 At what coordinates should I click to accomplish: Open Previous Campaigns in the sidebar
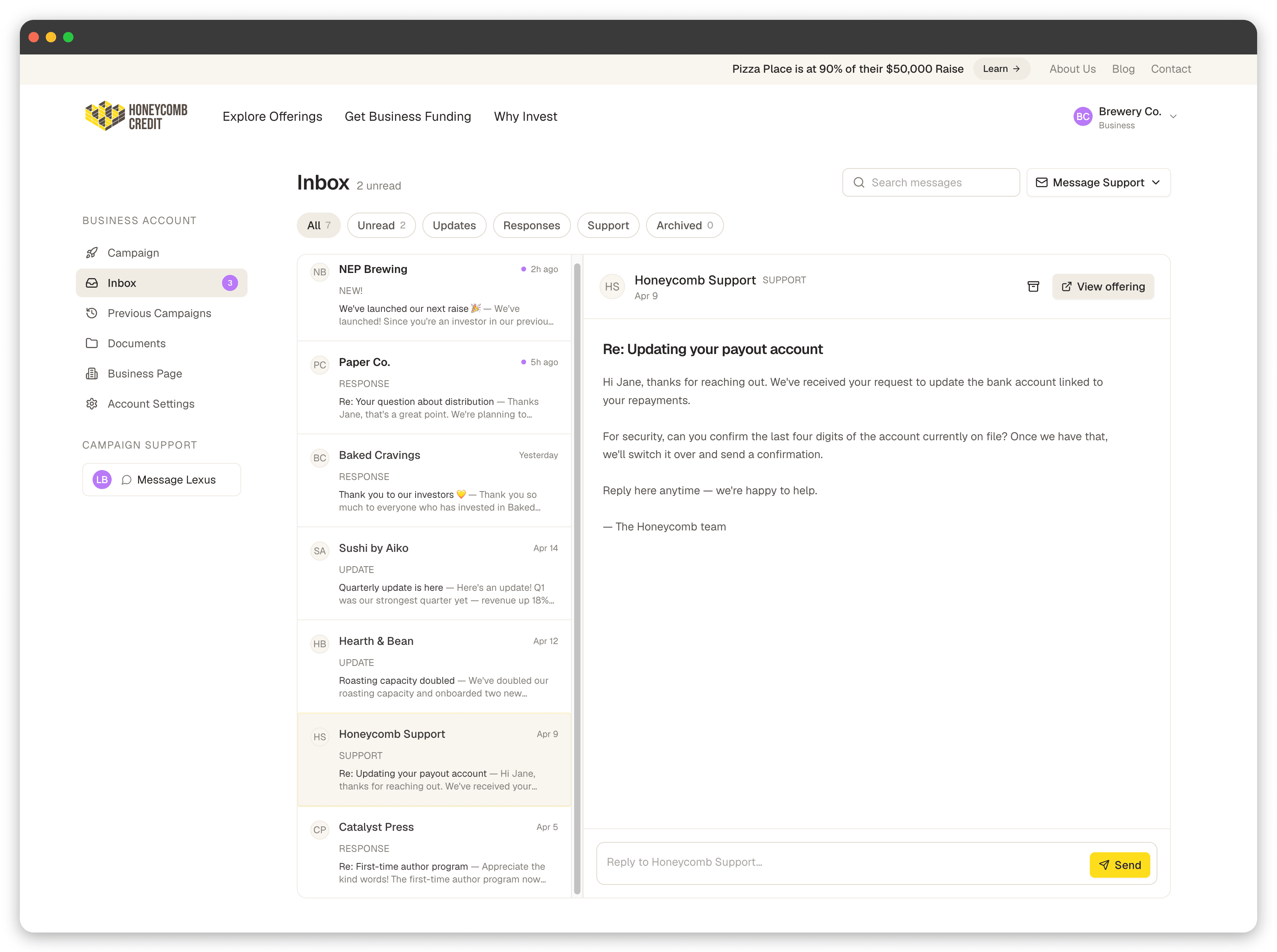(x=161, y=313)
